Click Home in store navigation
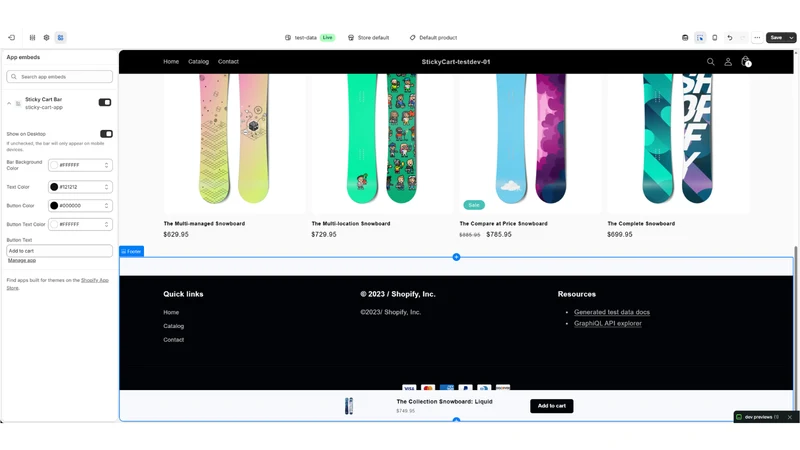This screenshot has height=450, width=800. click(x=171, y=62)
